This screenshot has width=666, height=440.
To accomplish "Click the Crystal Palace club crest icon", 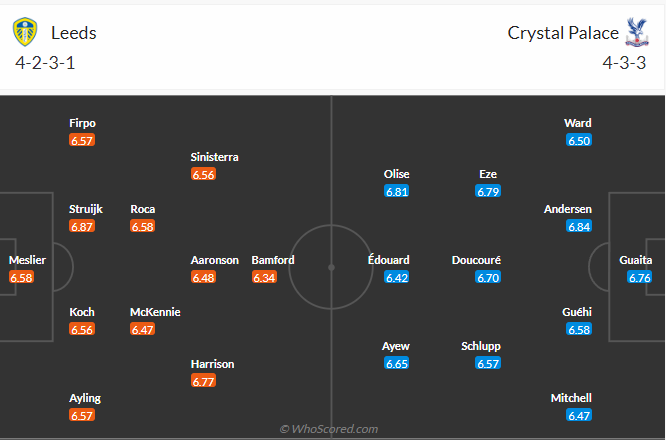I will coord(637,33).
